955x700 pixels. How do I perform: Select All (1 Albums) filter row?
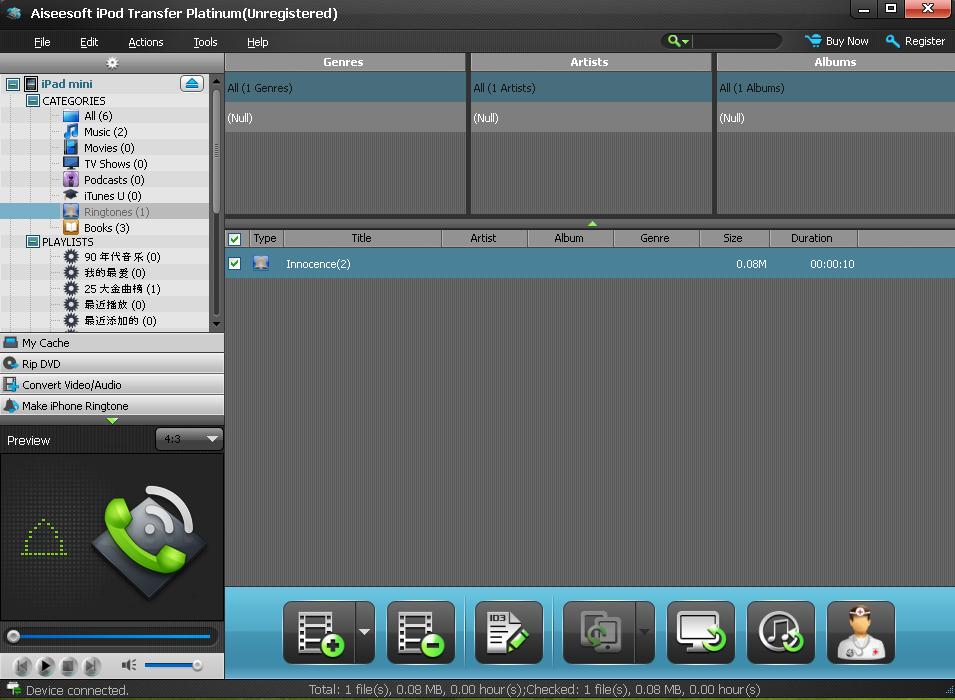coord(836,88)
